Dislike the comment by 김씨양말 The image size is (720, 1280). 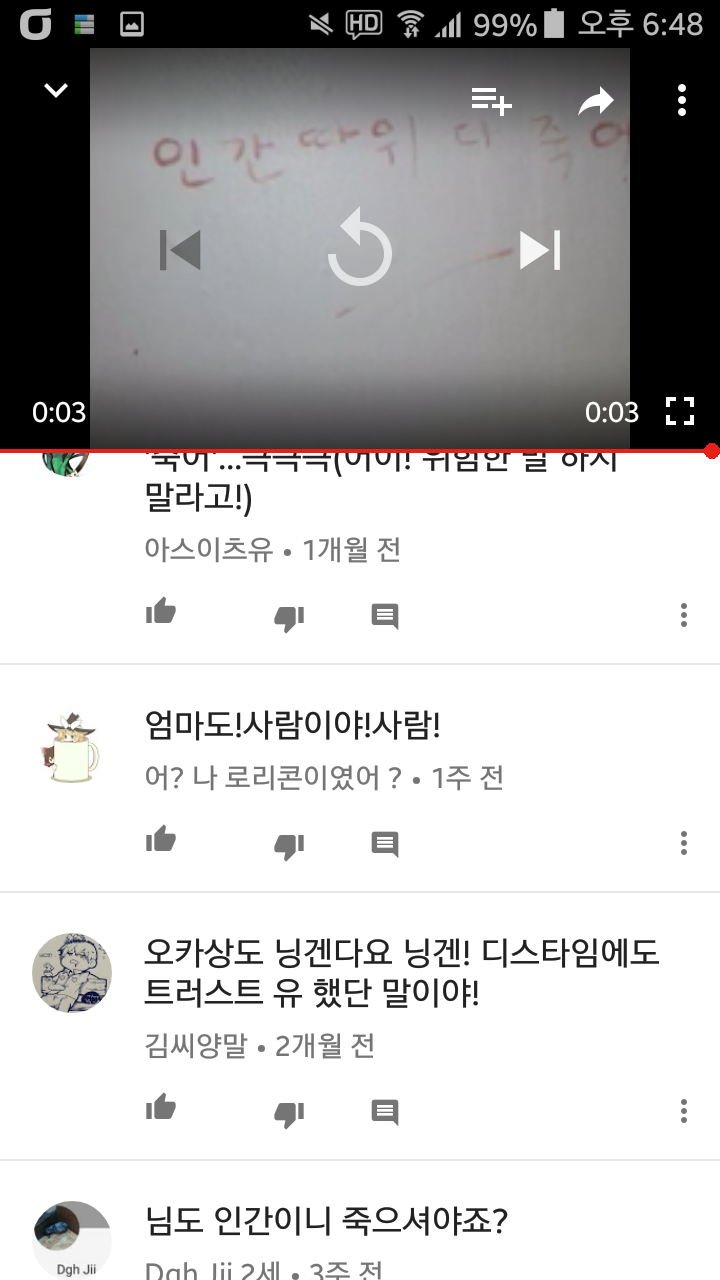pyautogui.click(x=289, y=1113)
